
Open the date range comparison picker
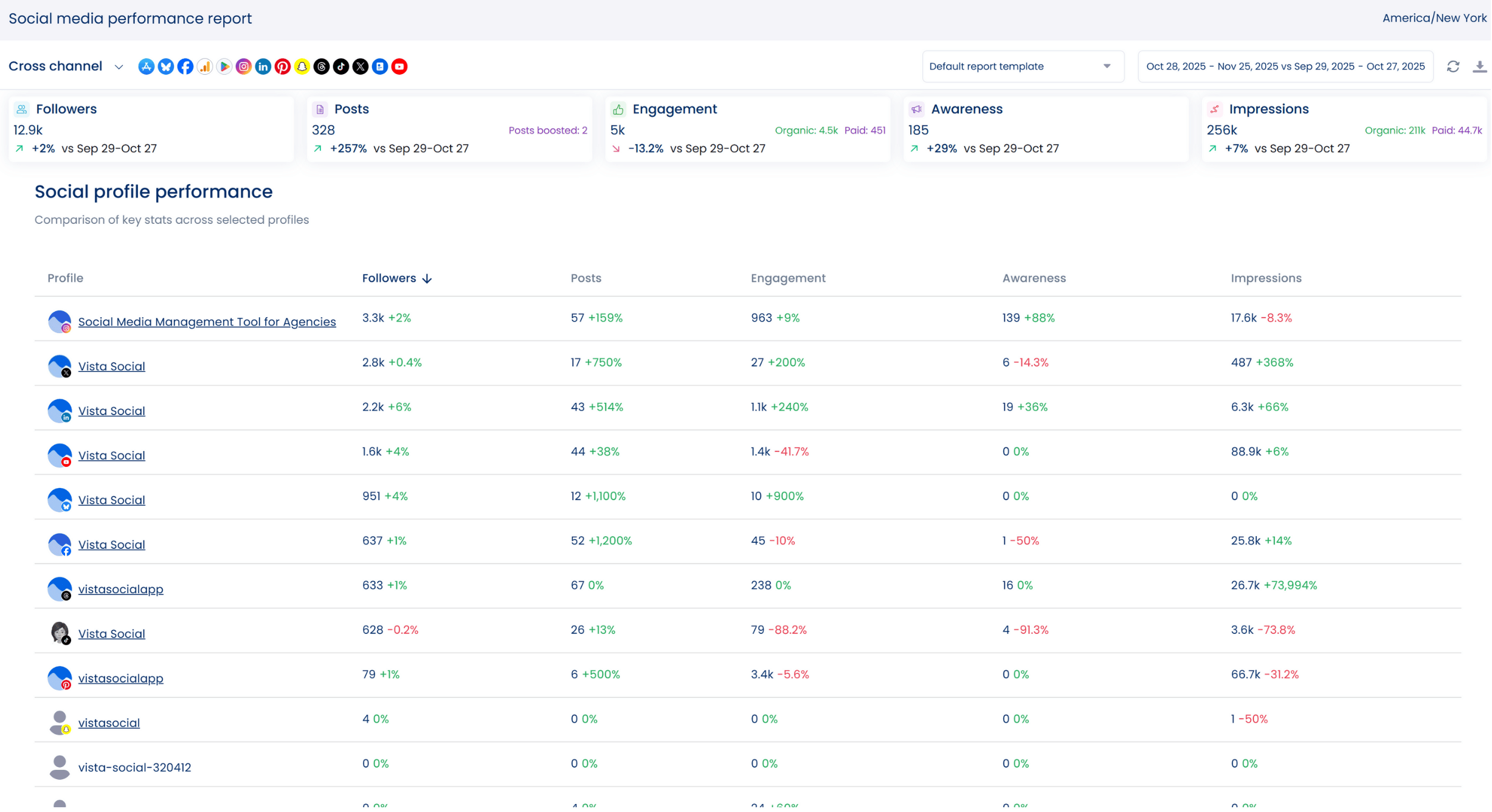pos(1285,67)
